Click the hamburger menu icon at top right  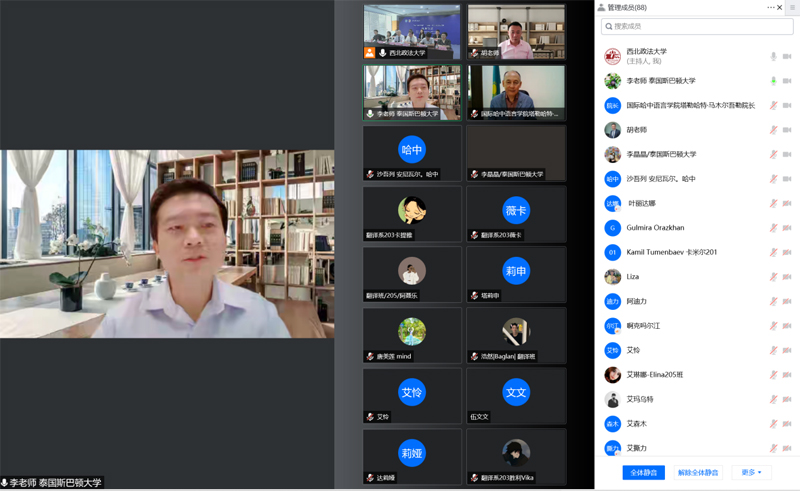click(792, 7)
